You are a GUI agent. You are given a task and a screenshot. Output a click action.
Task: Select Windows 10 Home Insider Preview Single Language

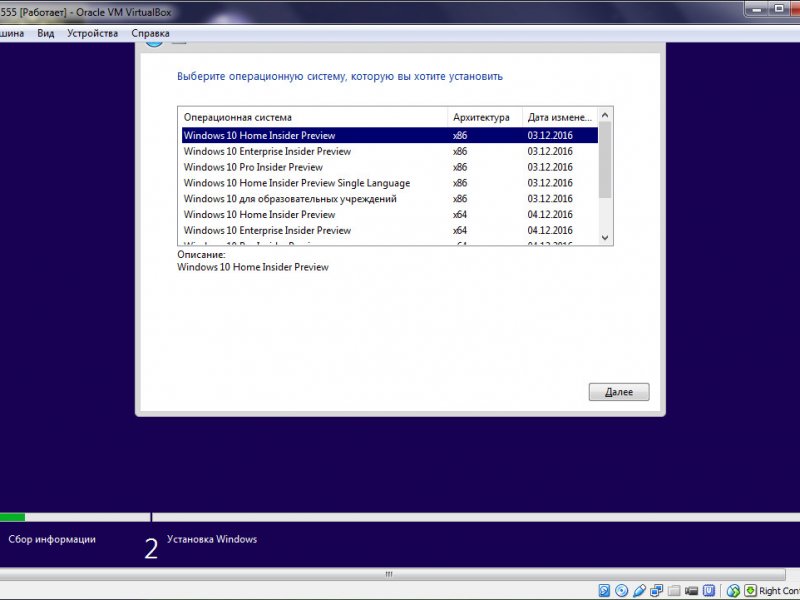(x=390, y=183)
